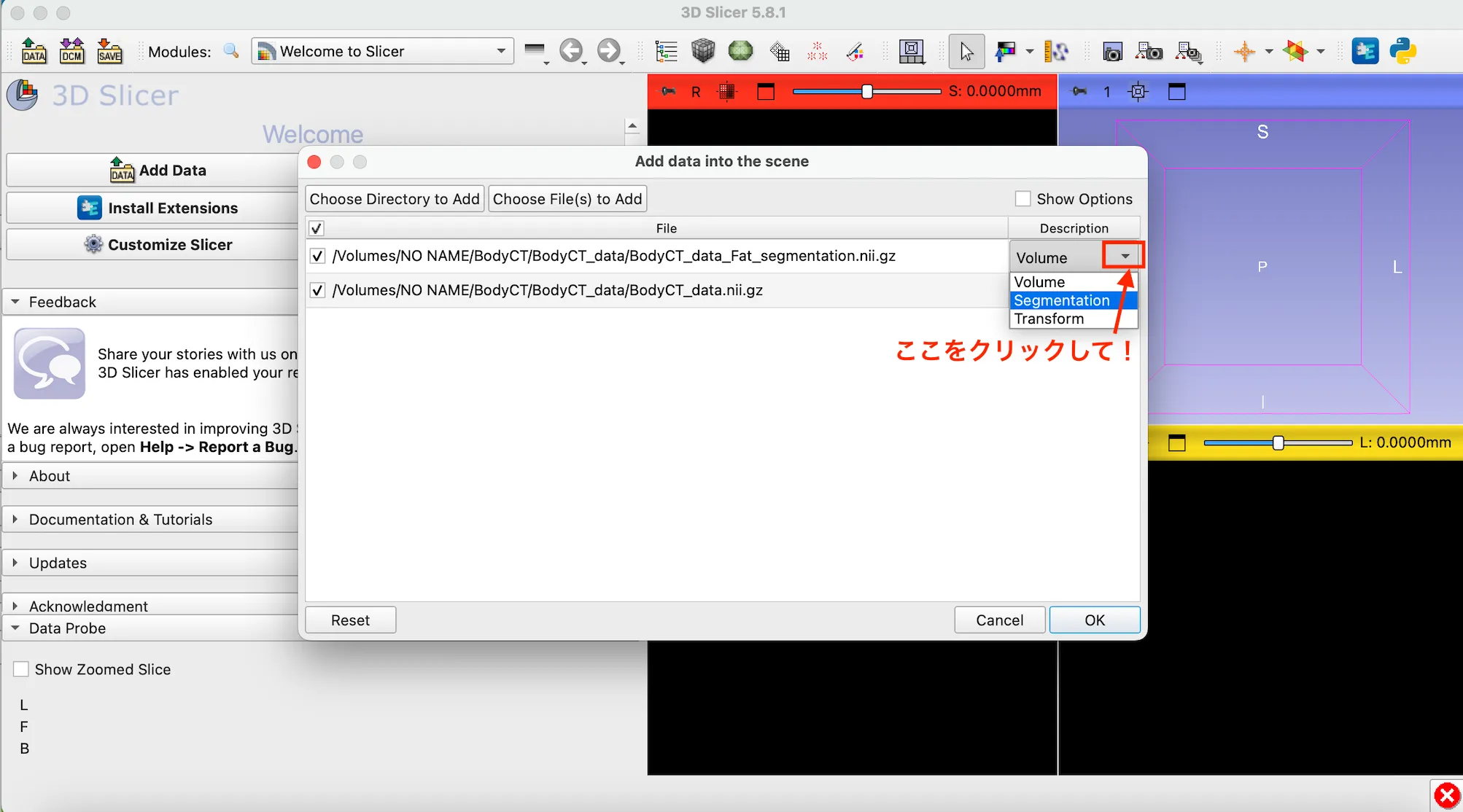This screenshot has width=1463, height=812.
Task: Uncheck the BodyCT_data.nii.gz file checkbox
Action: 317,289
